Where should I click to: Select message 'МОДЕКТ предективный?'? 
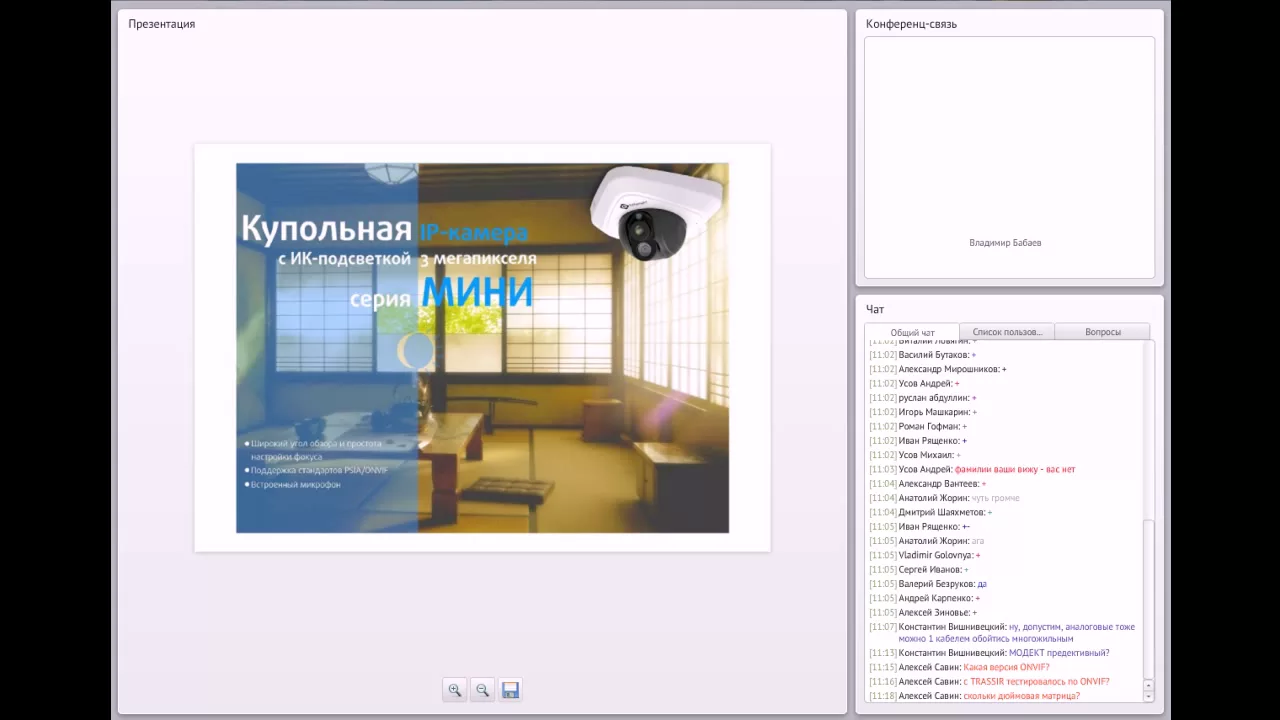[x=1059, y=653]
